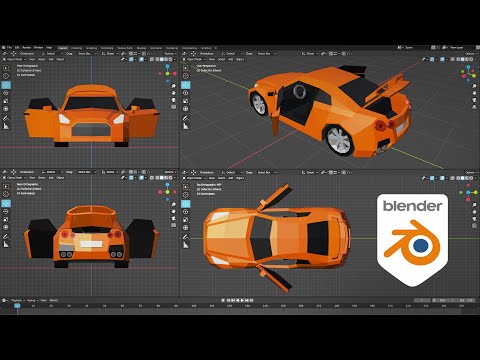Open Marker menu in the timeline
The width and height of the screenshot is (480, 360).
(x=54, y=300)
